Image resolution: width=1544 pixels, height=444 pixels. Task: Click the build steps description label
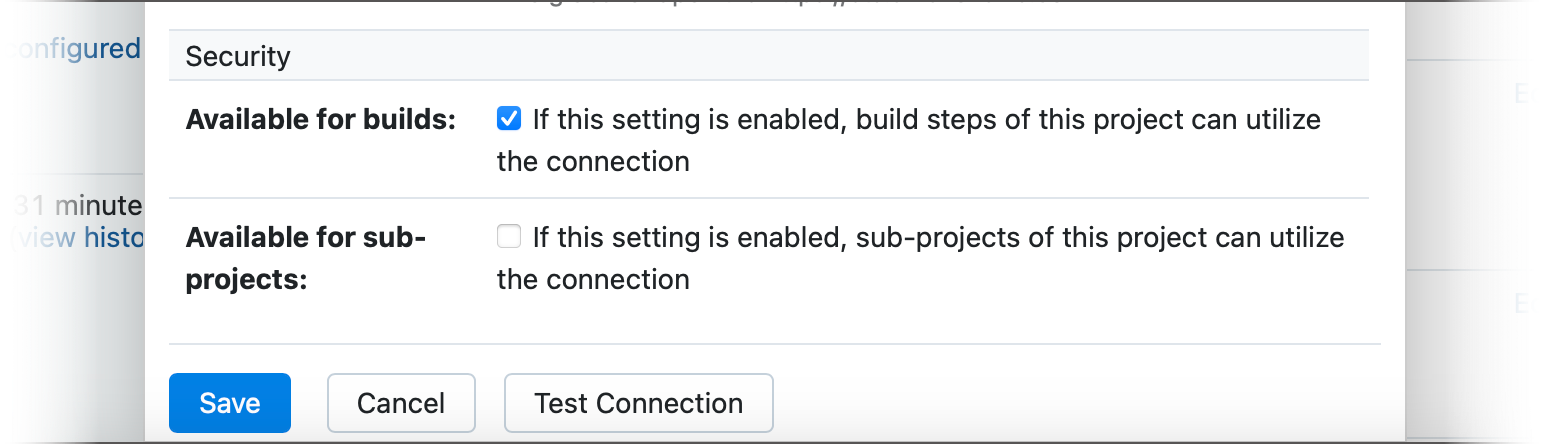pyautogui.click(x=926, y=120)
